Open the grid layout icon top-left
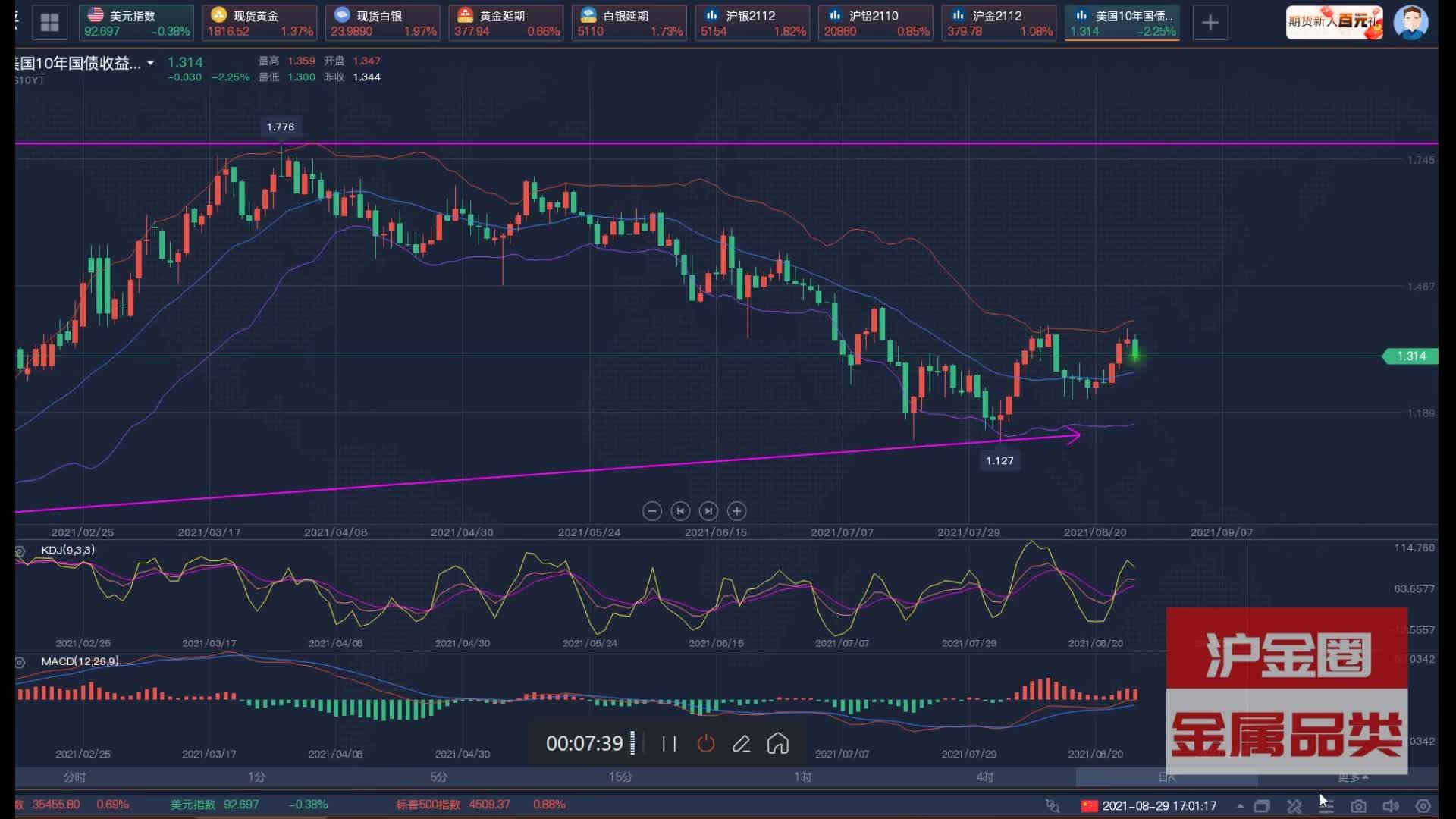The height and width of the screenshot is (819, 1456). 49,22
